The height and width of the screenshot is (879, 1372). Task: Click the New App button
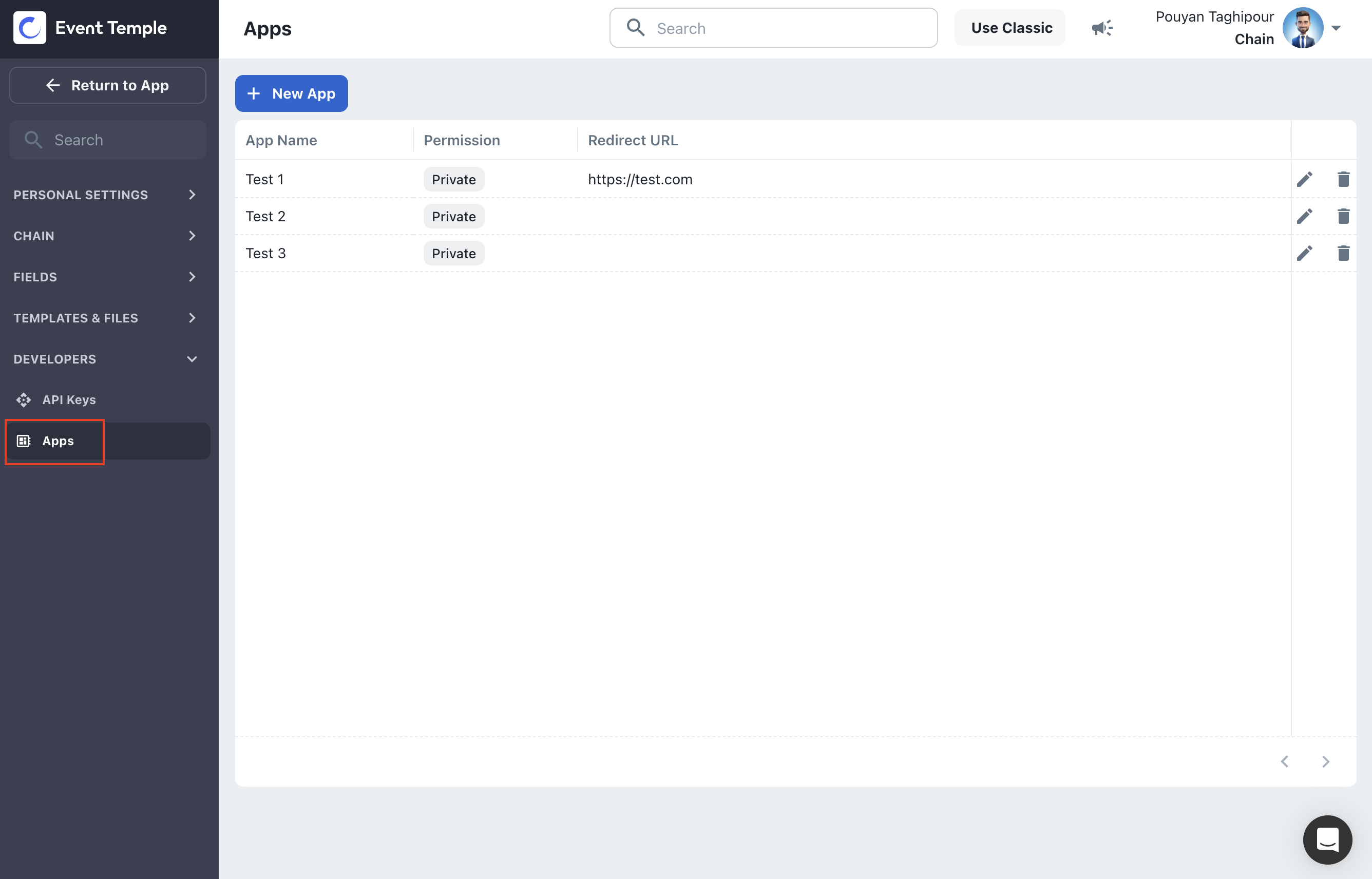tap(291, 93)
